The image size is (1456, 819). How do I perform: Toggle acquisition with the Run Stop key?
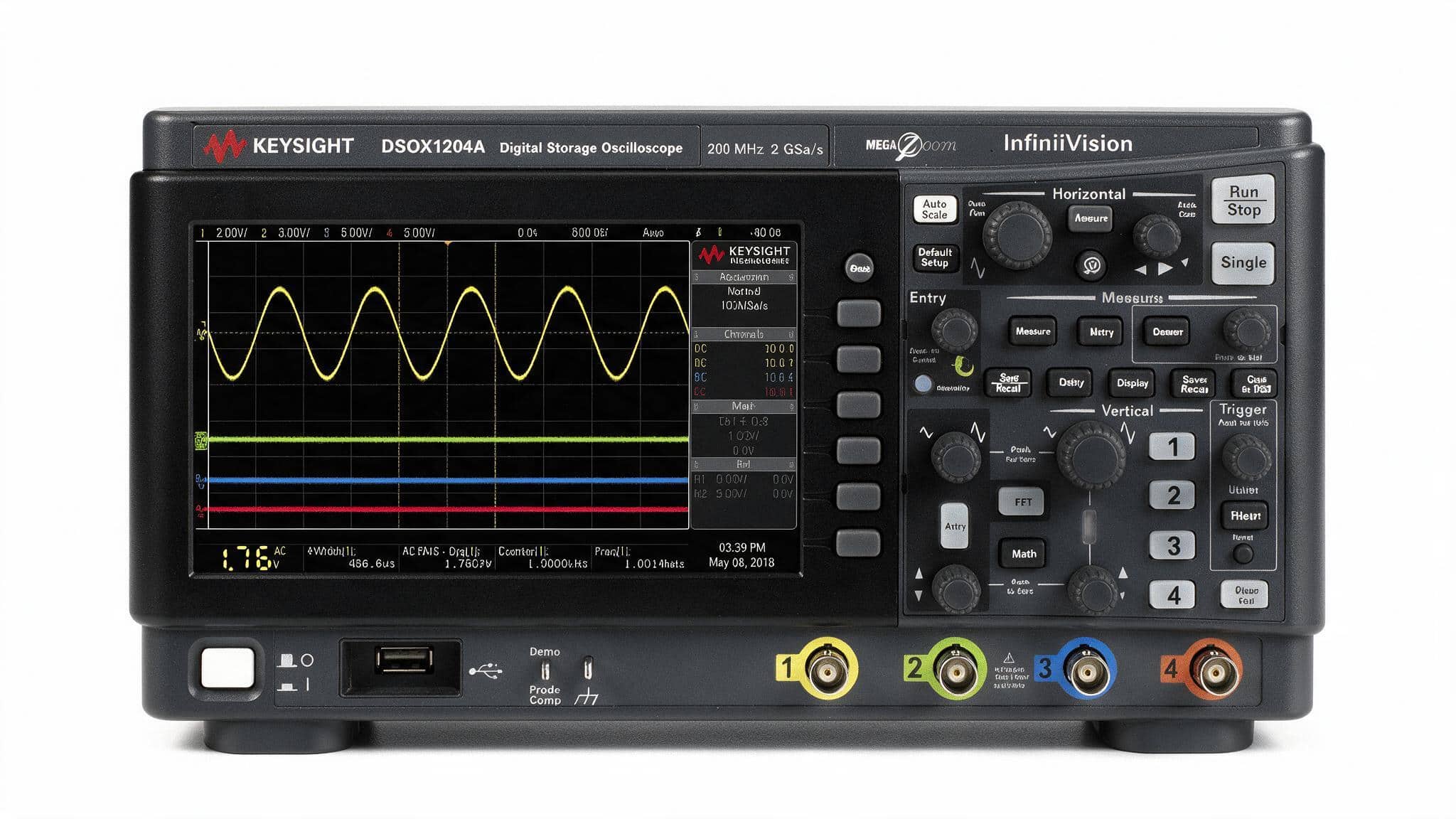pyautogui.click(x=1243, y=200)
